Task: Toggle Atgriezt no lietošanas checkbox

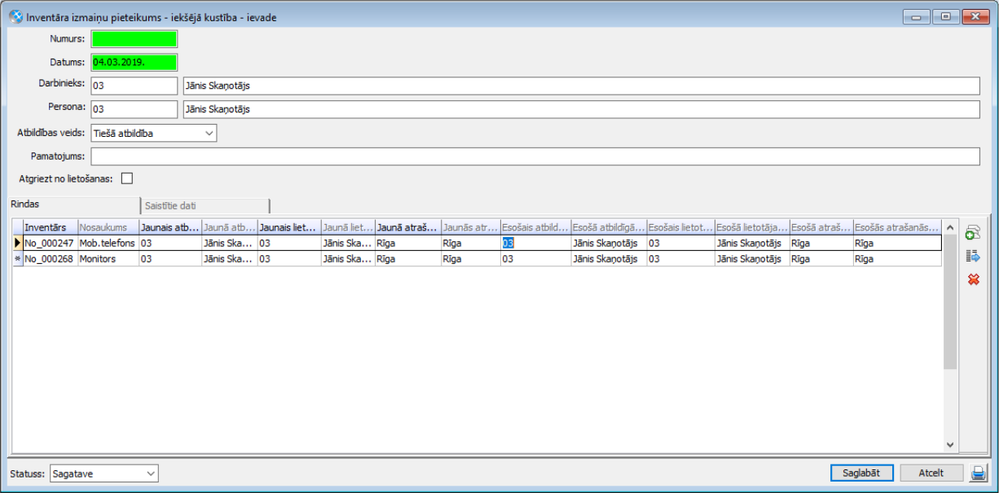Action: tap(127, 178)
